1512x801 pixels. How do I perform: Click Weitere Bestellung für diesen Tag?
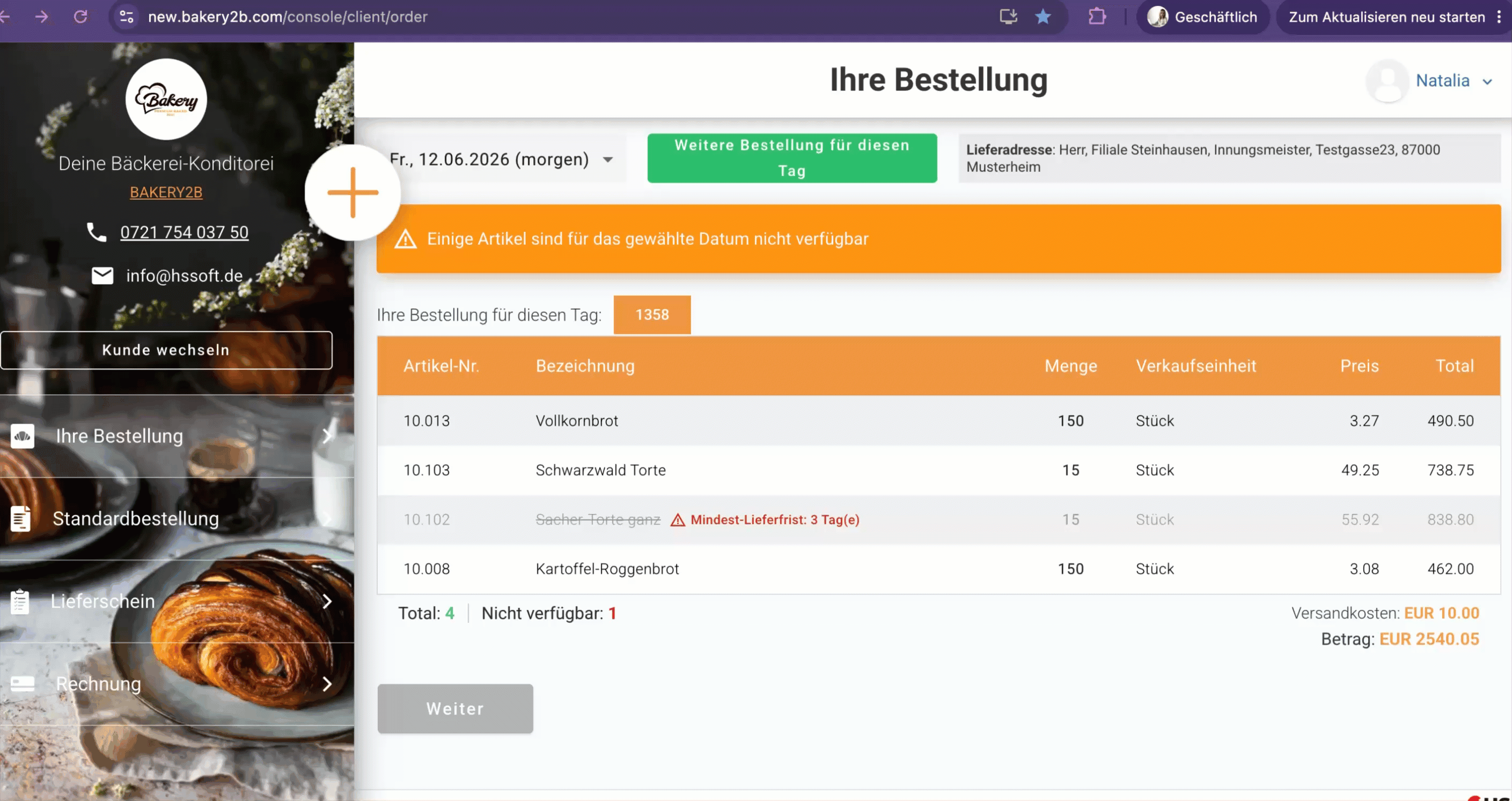tap(792, 158)
